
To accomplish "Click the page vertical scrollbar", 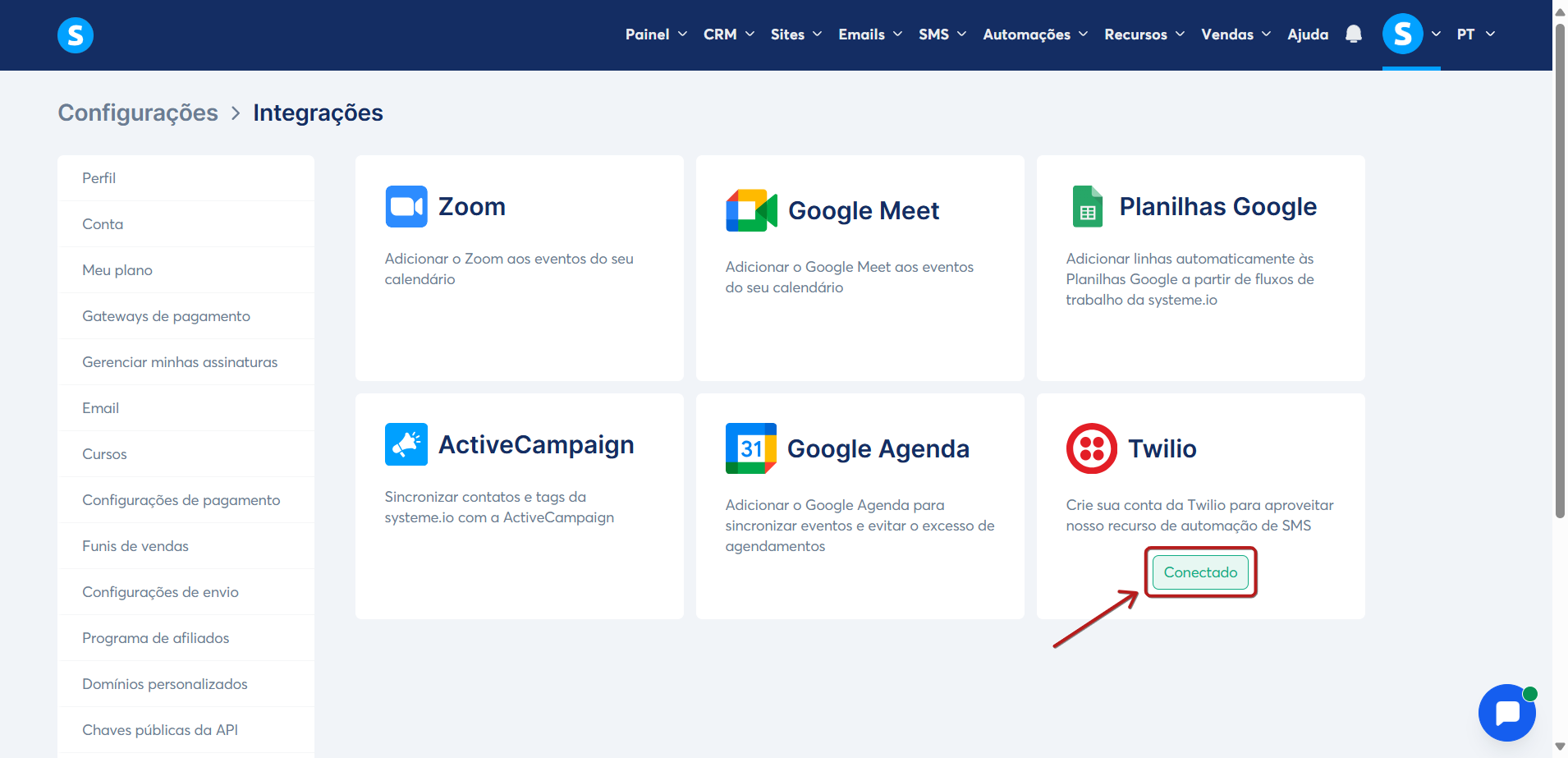I will (1560, 271).
